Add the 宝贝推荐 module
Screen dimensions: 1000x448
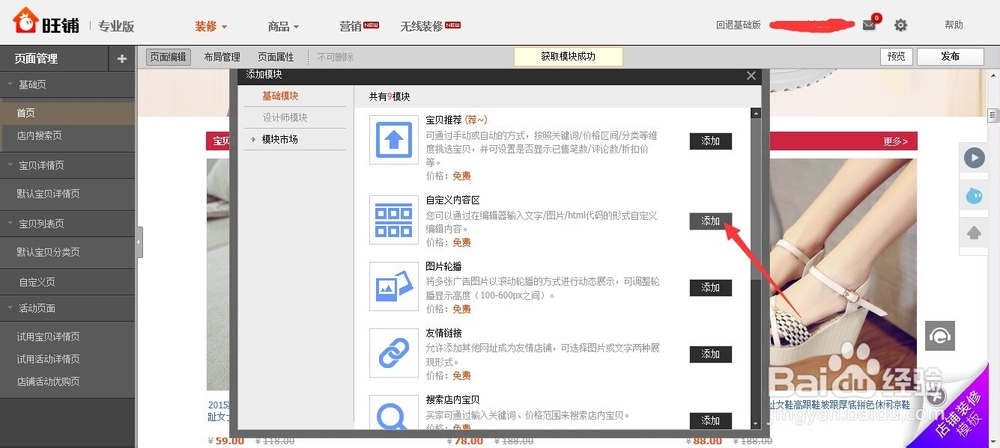pos(710,141)
